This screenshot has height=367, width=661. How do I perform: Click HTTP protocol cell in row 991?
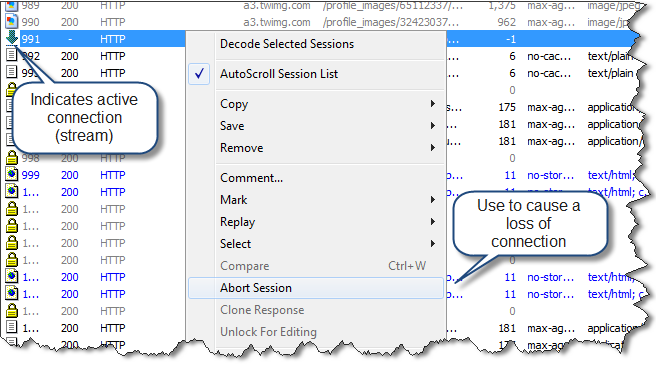click(113, 39)
